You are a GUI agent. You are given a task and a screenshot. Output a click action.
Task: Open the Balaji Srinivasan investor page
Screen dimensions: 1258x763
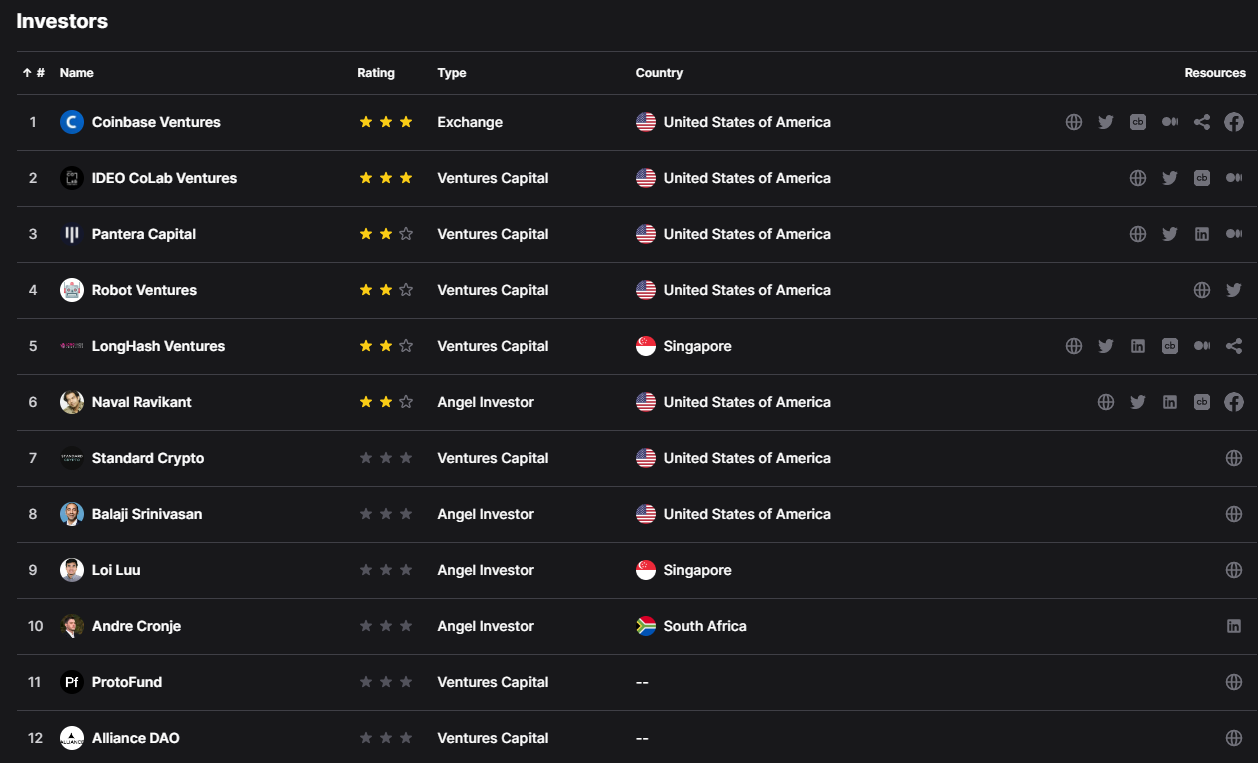tap(147, 514)
